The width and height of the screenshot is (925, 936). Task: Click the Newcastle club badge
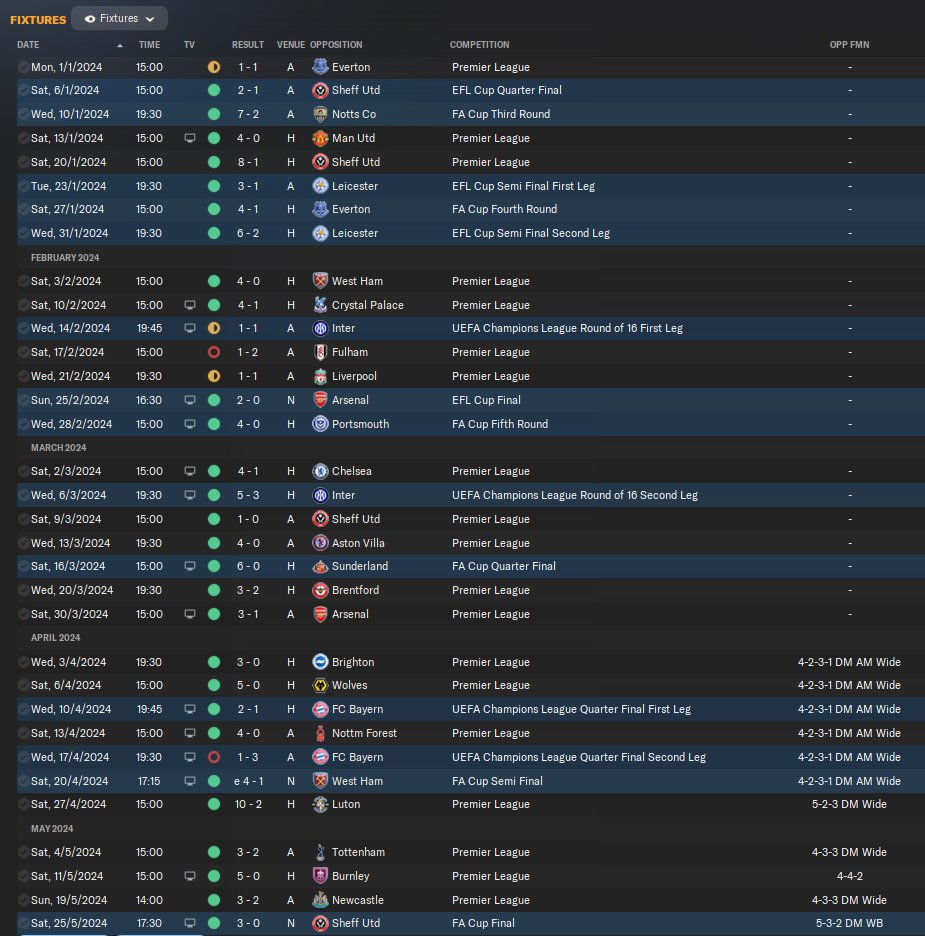pos(320,900)
